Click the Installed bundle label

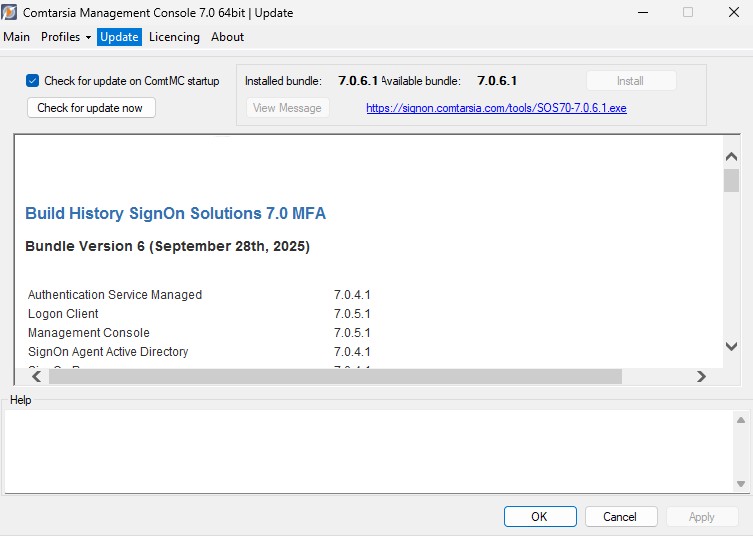coord(283,81)
